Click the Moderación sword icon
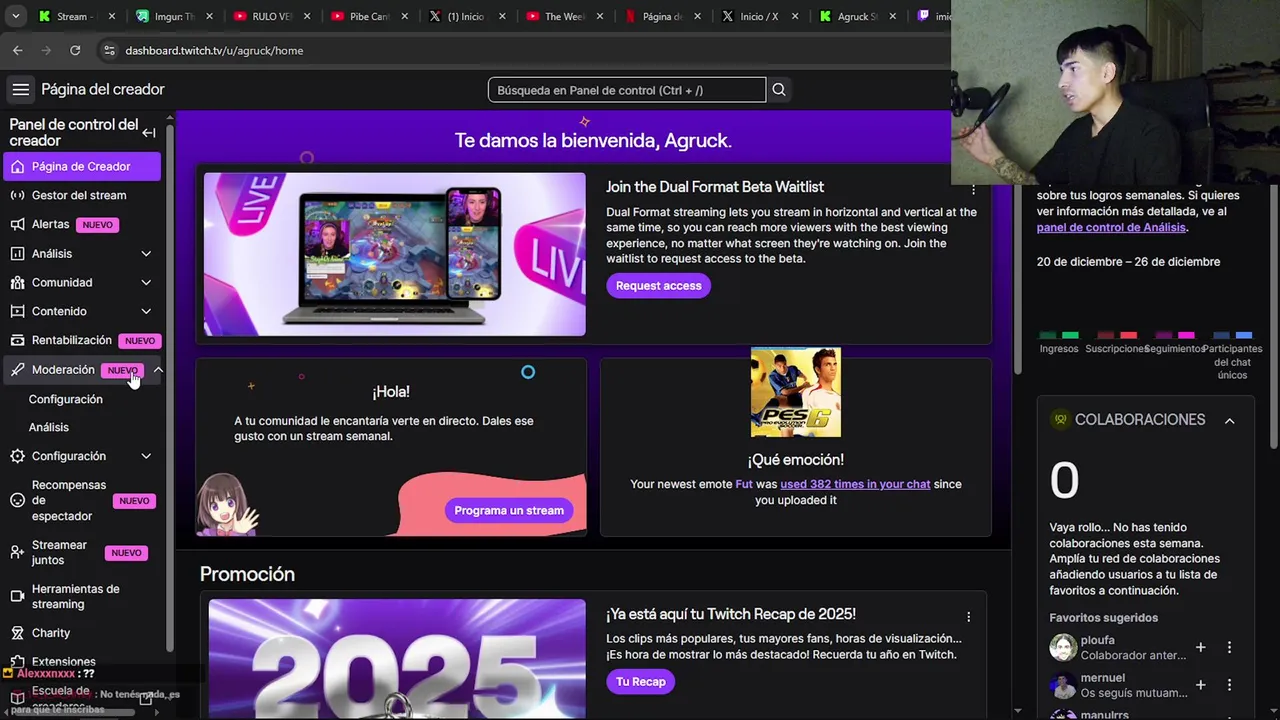 [x=17, y=370]
